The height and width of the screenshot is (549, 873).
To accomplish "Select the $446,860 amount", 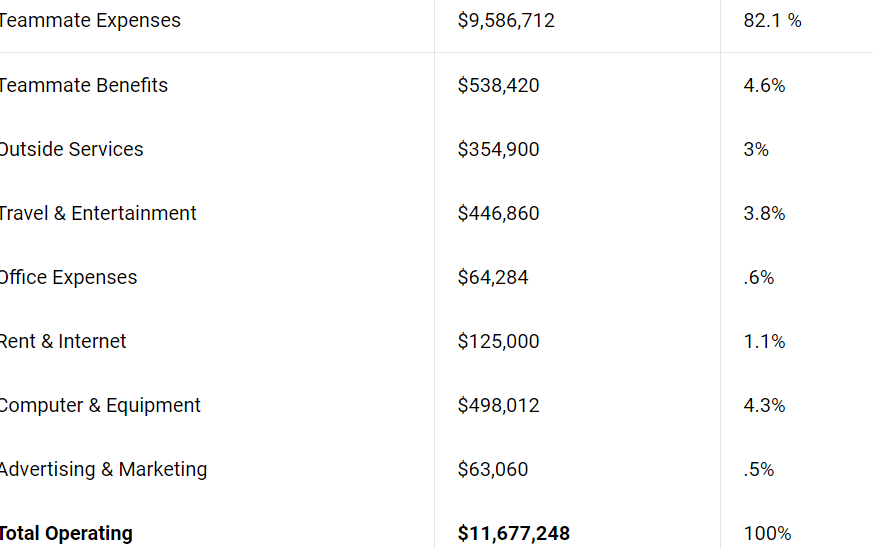I will tap(498, 213).
